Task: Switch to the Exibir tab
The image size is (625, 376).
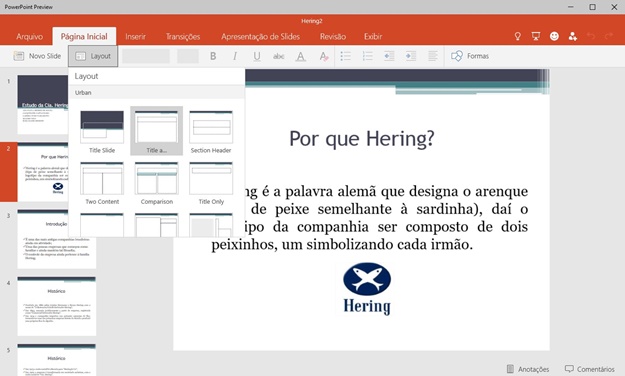Action: tap(373, 37)
